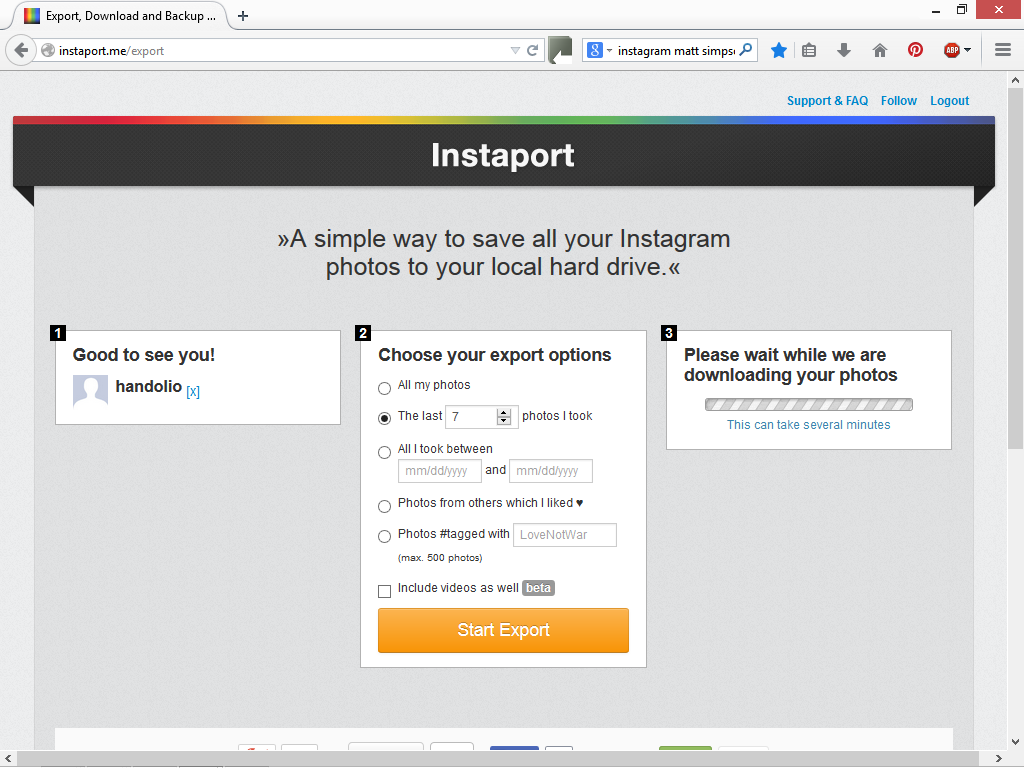Click the page thumbnail icon beside address bar
The width and height of the screenshot is (1024, 768).
[x=560, y=50]
